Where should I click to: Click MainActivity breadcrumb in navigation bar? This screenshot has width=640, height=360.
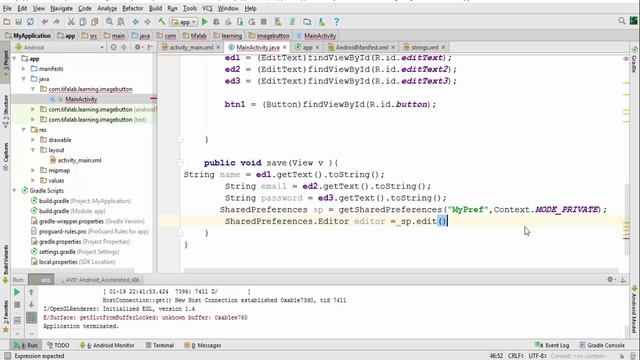(316, 36)
